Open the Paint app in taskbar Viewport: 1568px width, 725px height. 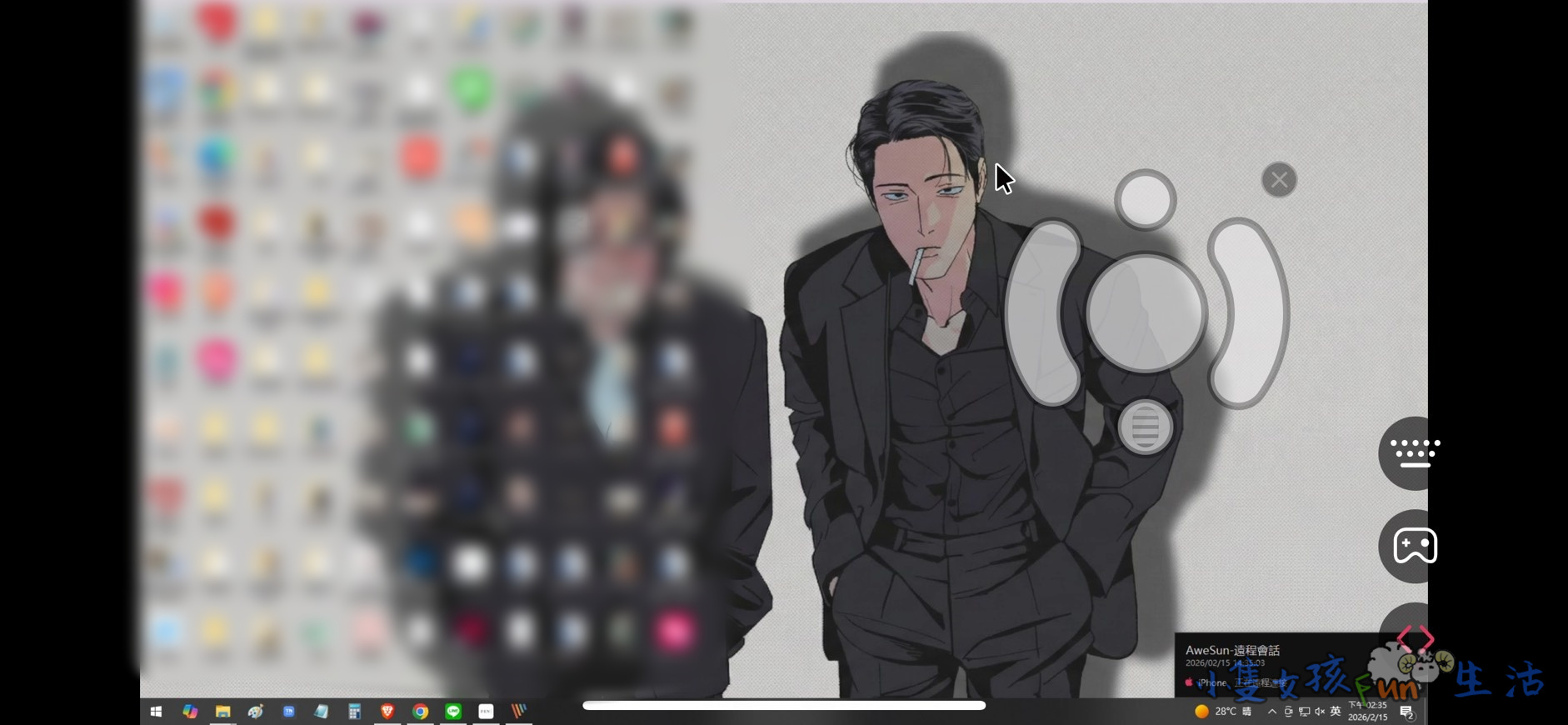(x=256, y=711)
